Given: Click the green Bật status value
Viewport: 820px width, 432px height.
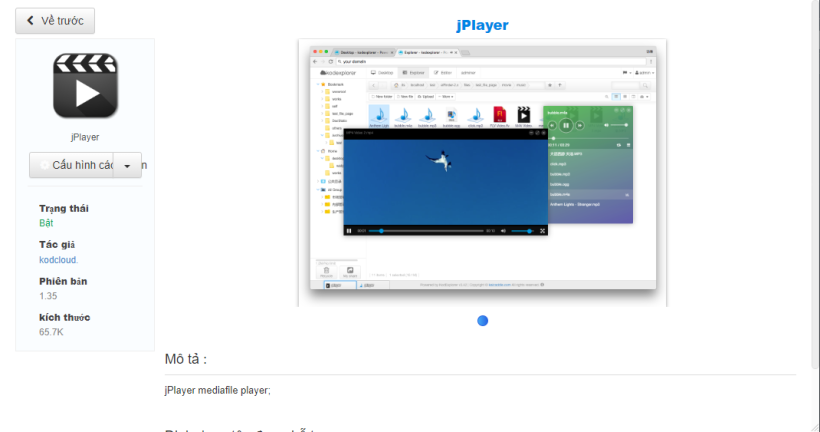Looking at the screenshot, I should click(46, 223).
